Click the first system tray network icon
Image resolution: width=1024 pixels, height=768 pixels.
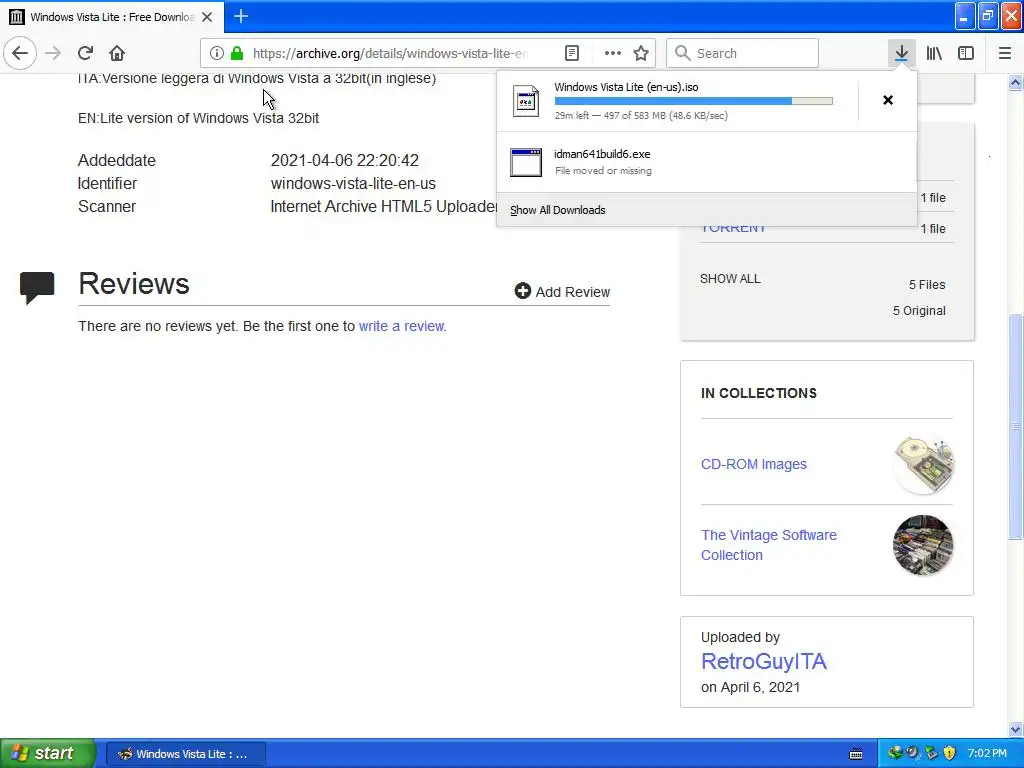895,754
